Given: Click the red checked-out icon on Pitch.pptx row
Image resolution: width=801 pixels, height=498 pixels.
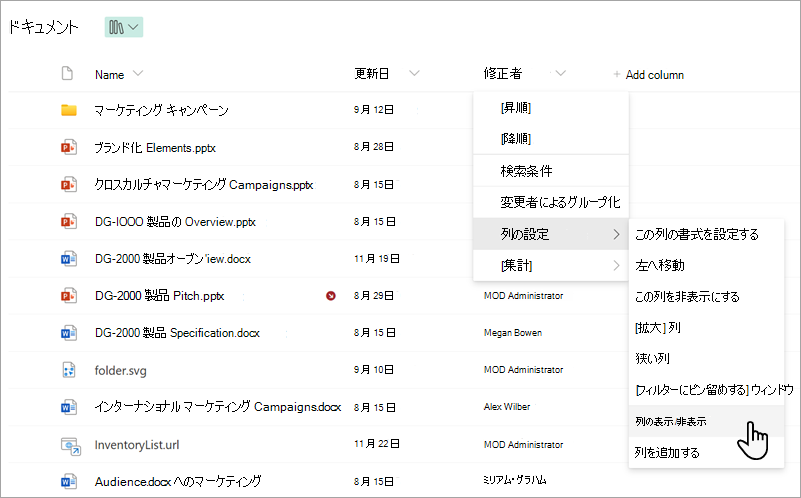Looking at the screenshot, I should (331, 296).
